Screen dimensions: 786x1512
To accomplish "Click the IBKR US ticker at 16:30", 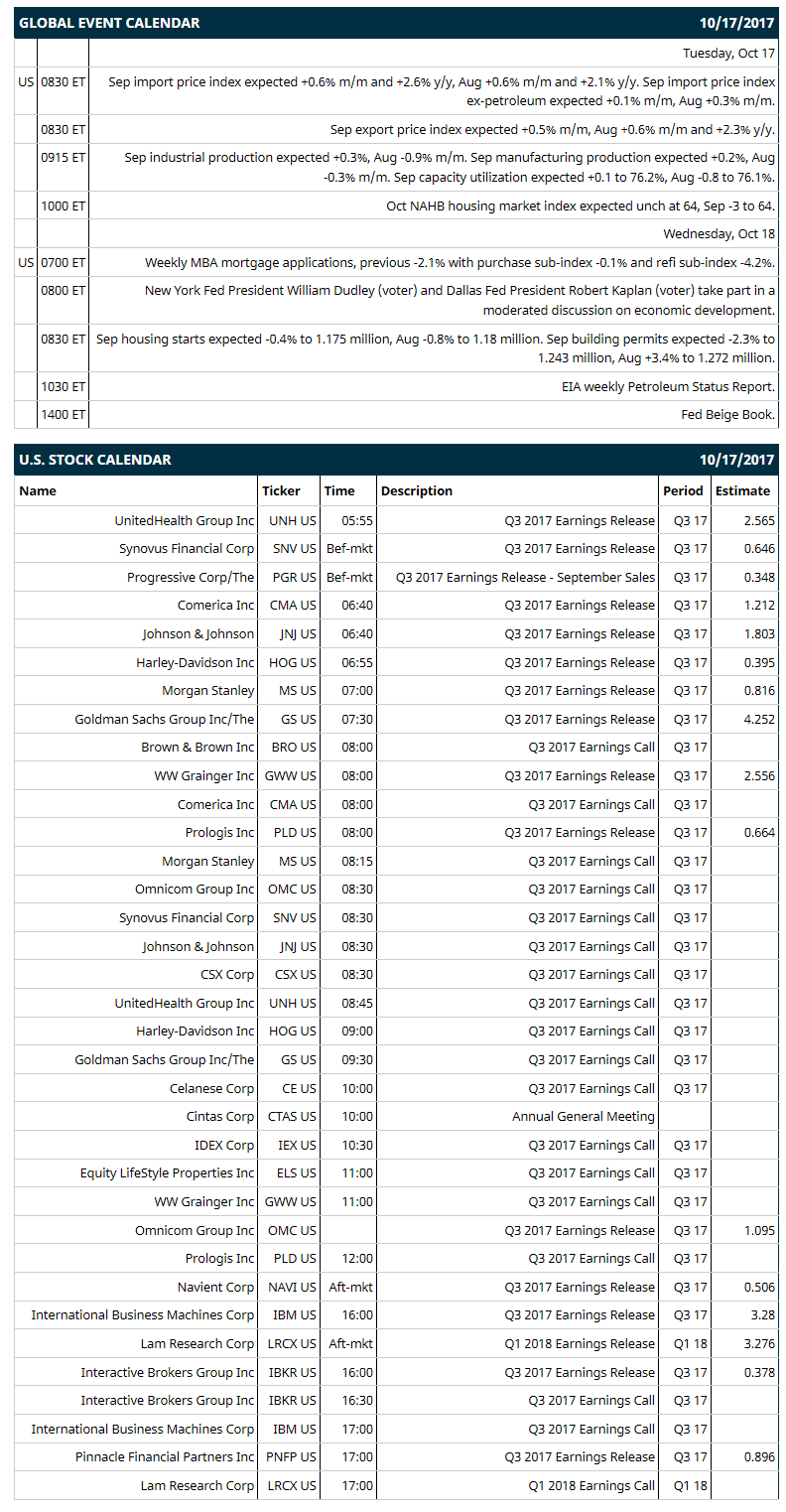I will click(x=292, y=1400).
